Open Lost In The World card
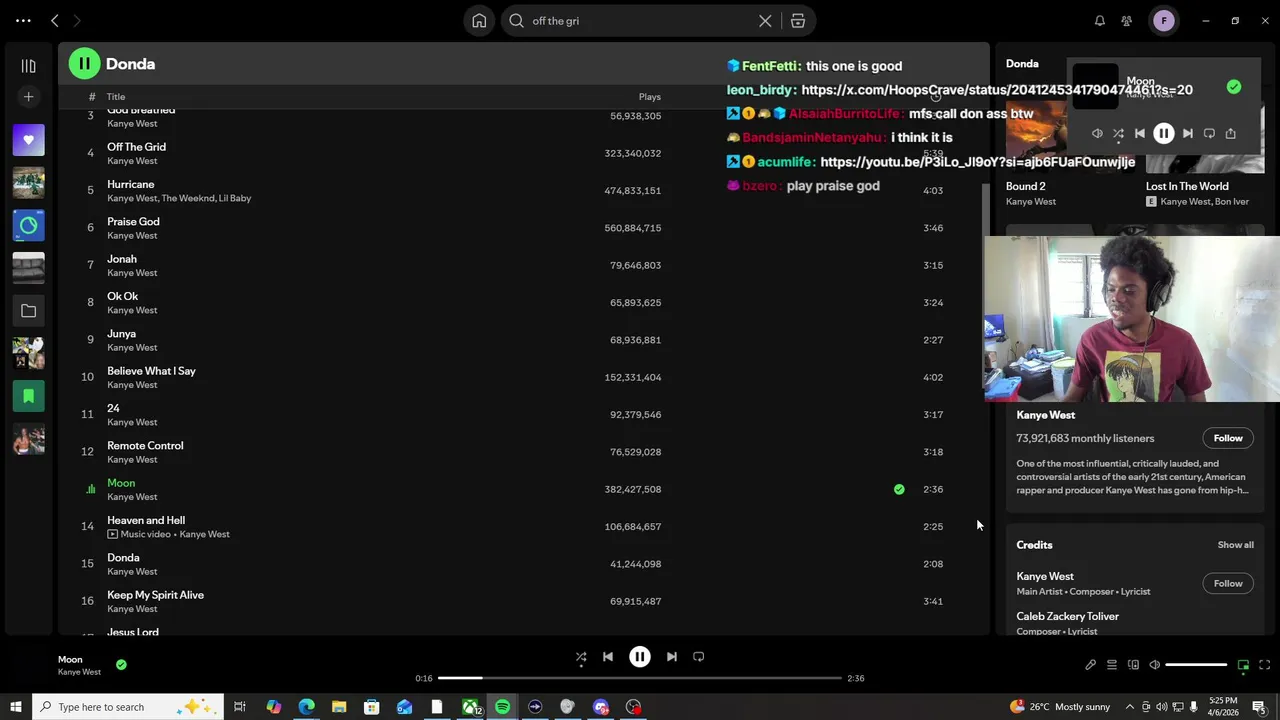The height and width of the screenshot is (720, 1280). click(x=1187, y=186)
